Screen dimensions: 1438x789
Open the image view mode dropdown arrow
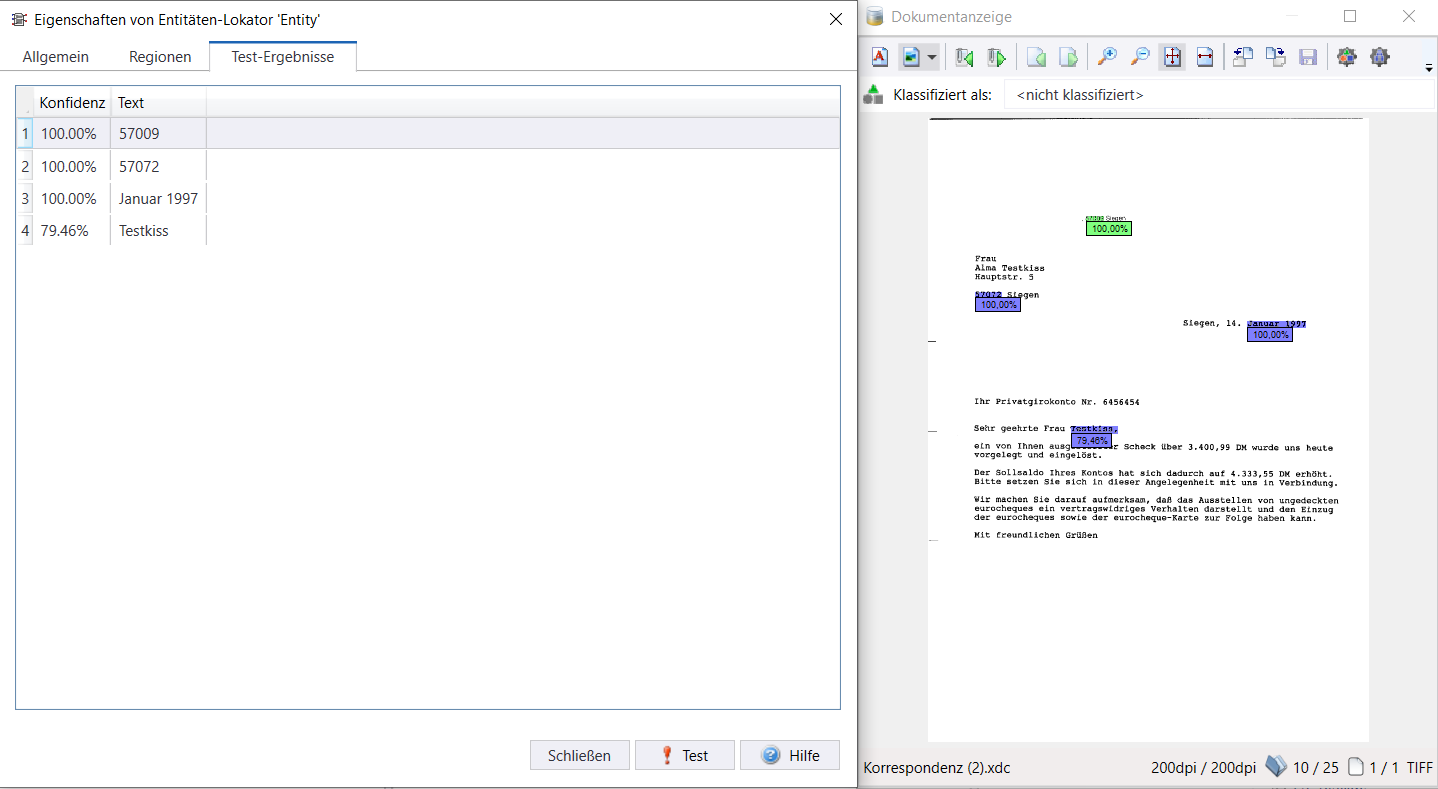932,57
